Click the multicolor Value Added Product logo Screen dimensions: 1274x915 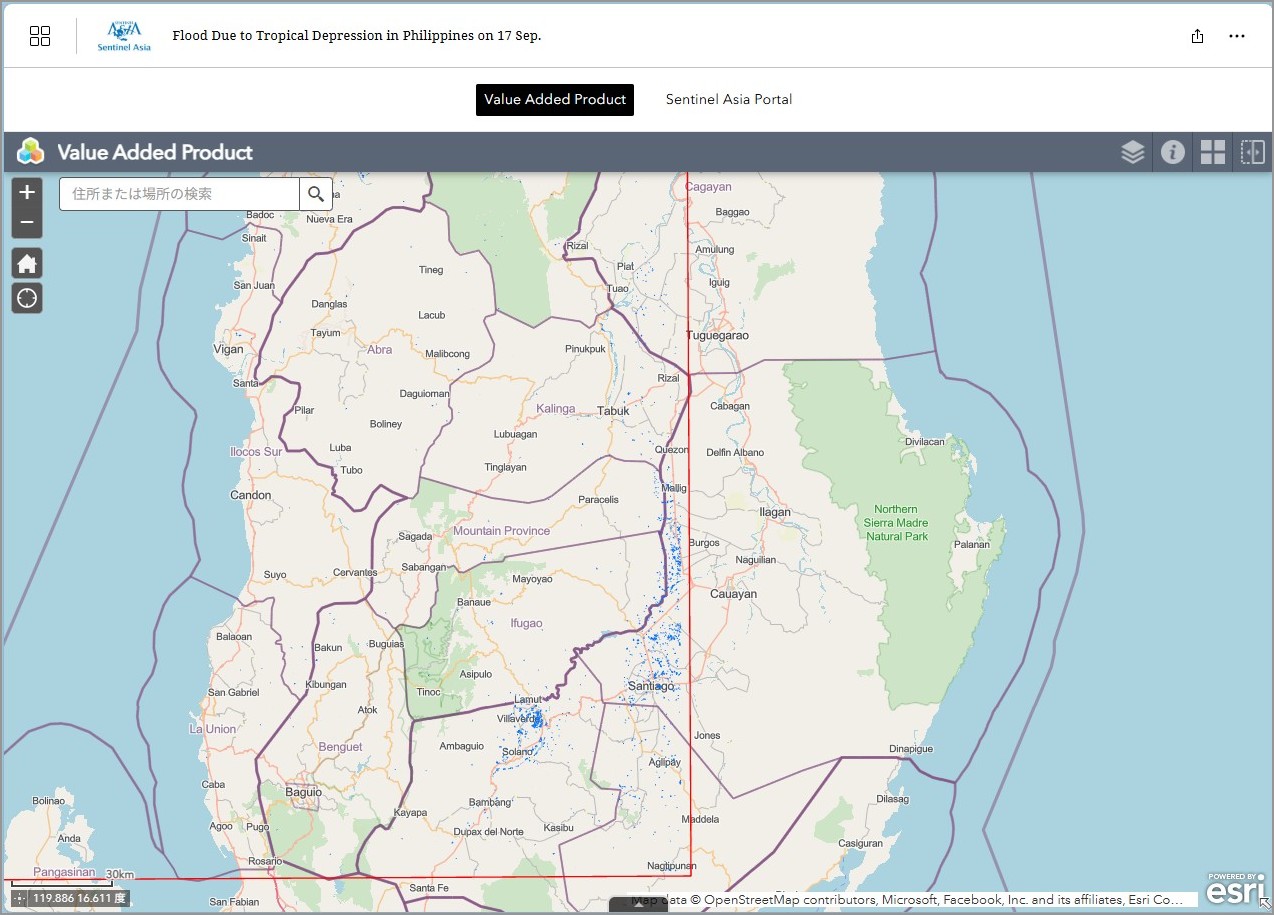pyautogui.click(x=32, y=152)
